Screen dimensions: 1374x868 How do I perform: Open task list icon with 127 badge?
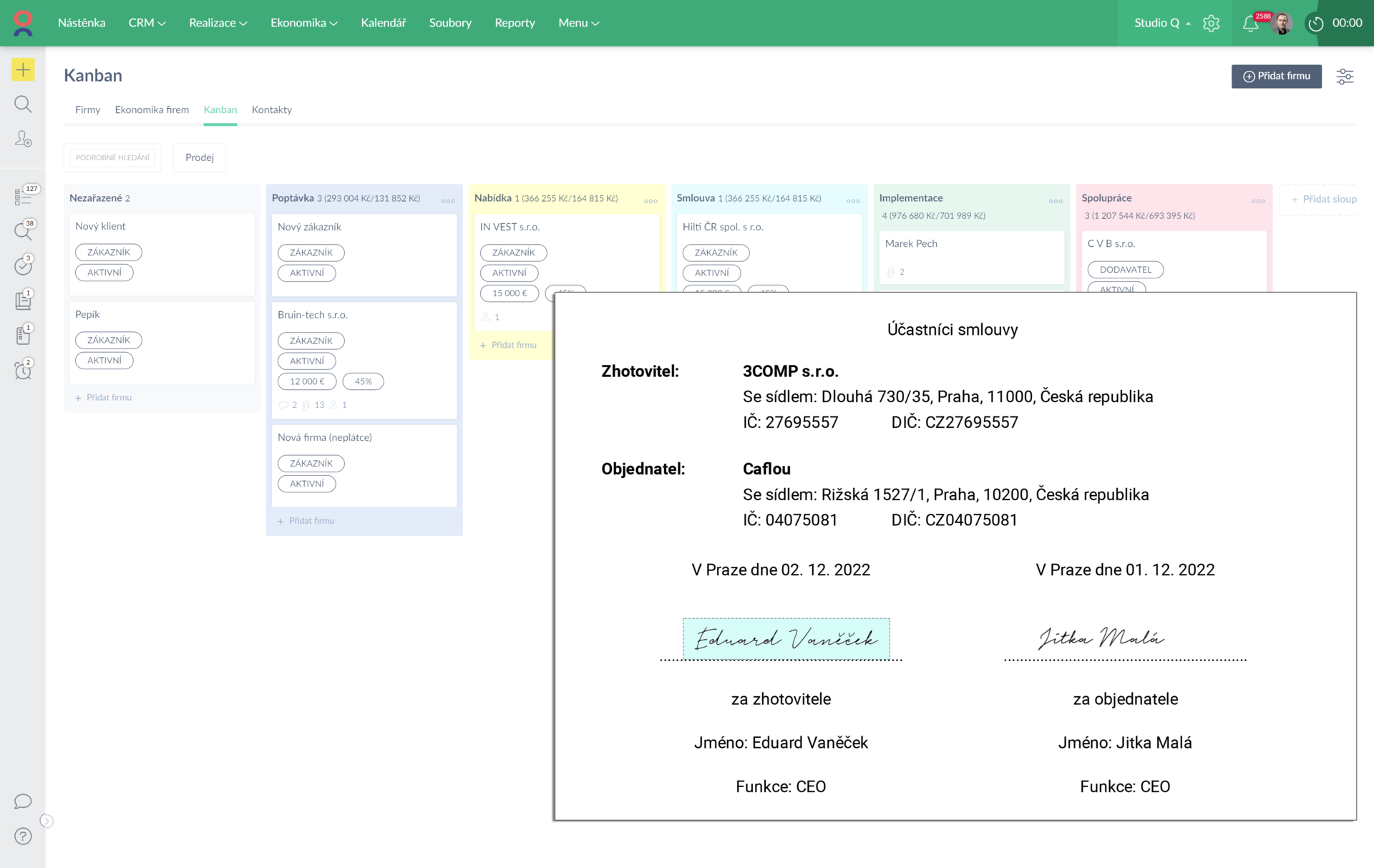click(x=23, y=197)
